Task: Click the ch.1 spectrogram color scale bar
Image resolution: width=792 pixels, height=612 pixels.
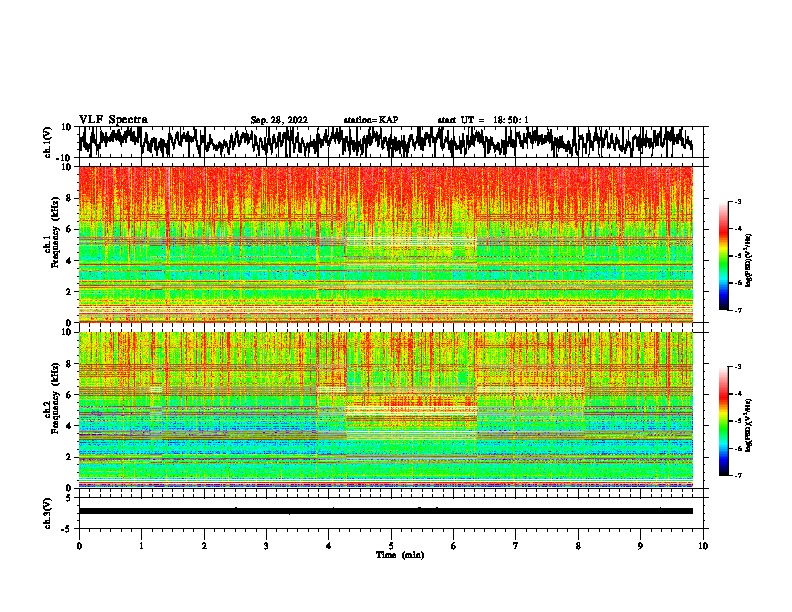Action: [x=723, y=256]
